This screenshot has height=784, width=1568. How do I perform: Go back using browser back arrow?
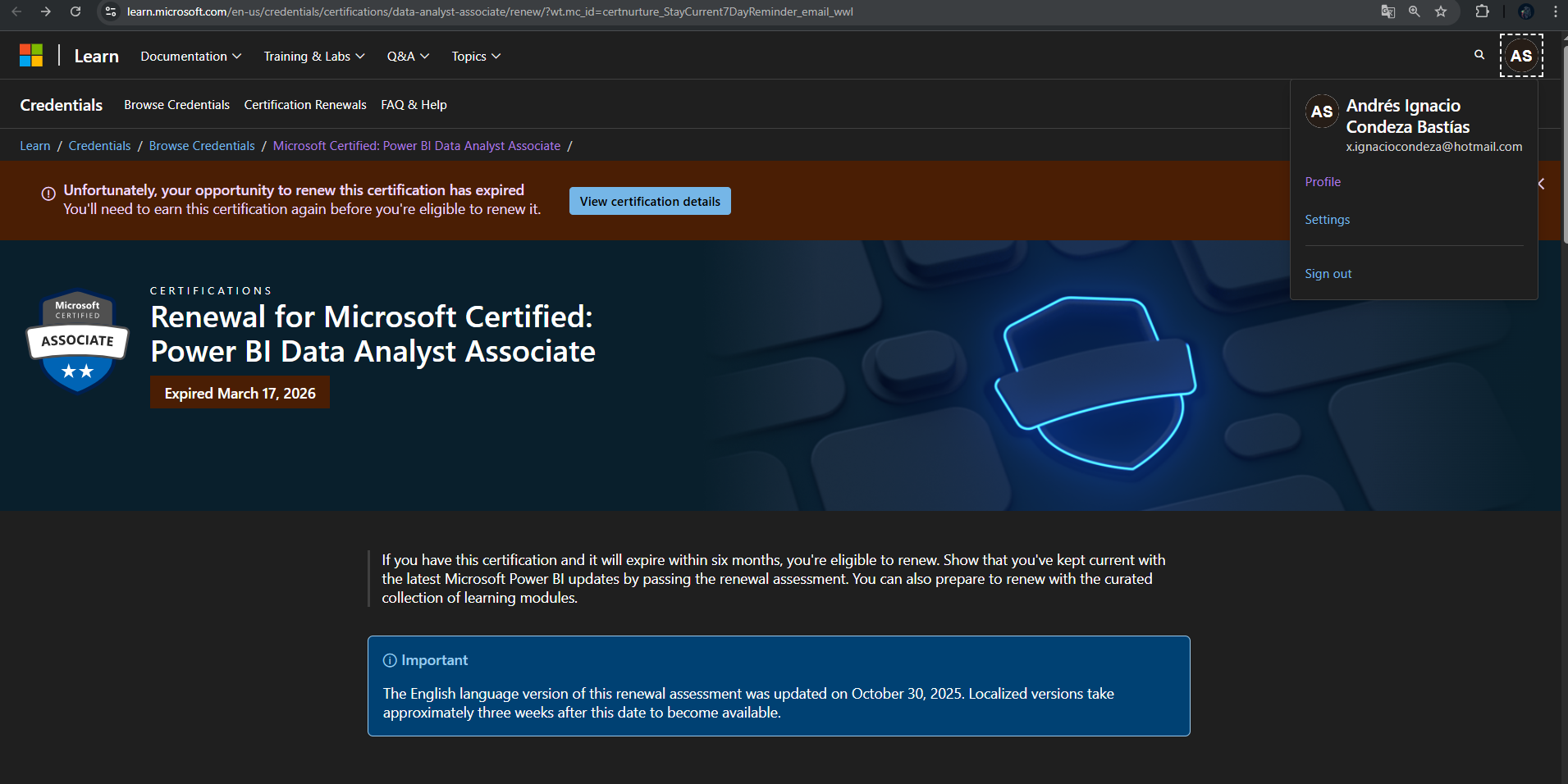click(16, 11)
